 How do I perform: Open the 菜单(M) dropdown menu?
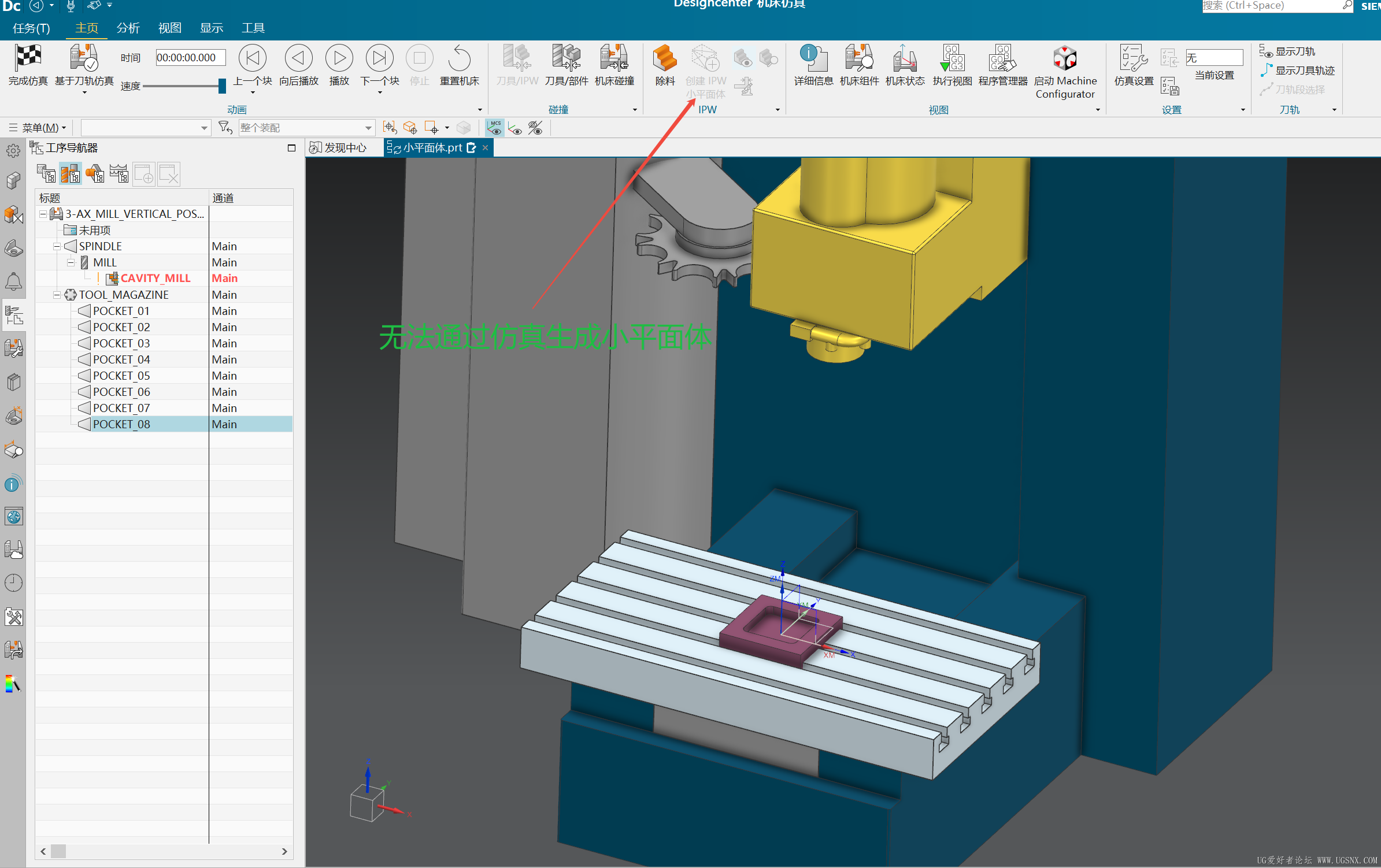click(x=38, y=128)
